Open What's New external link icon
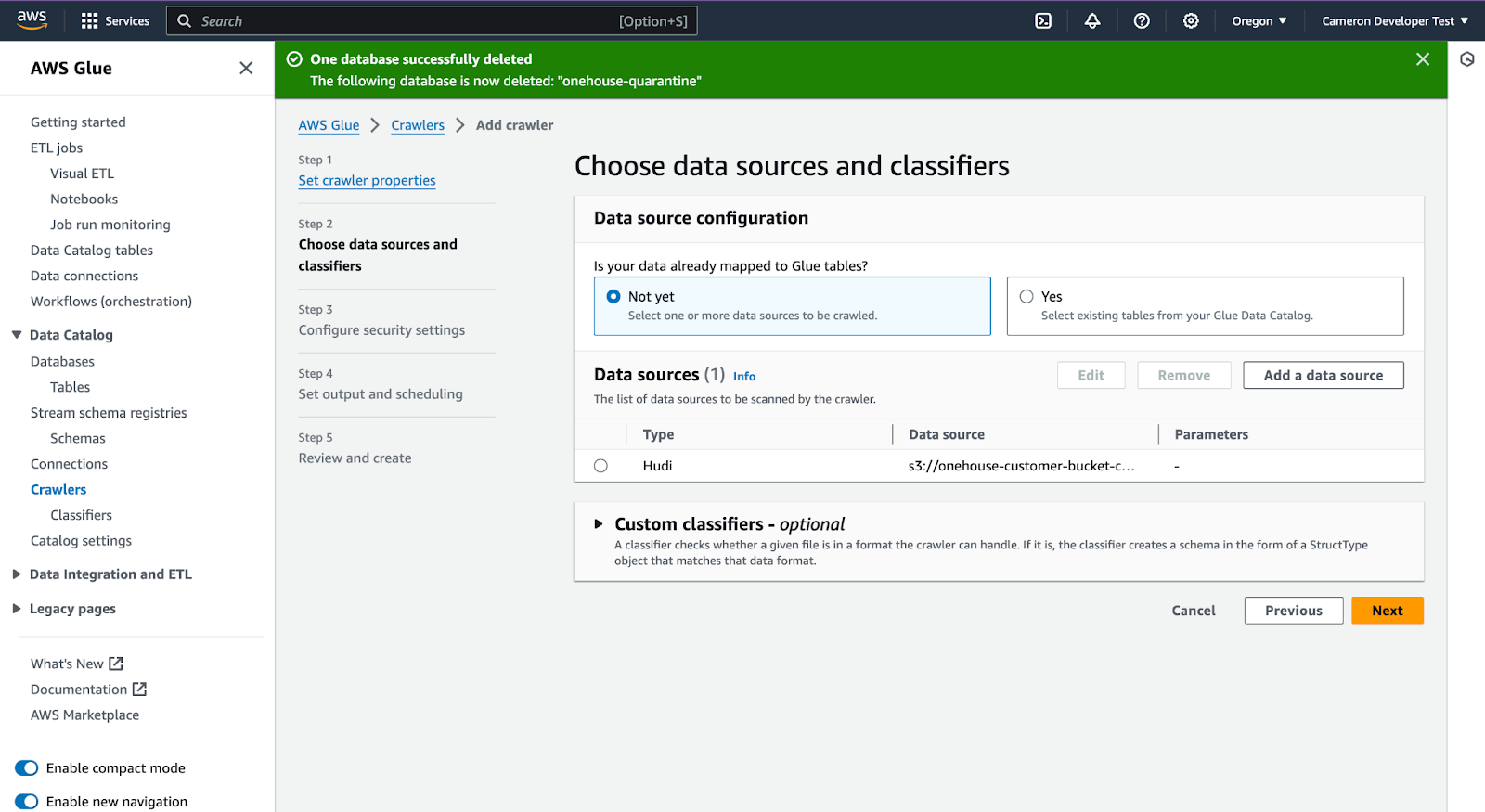Viewport: 1485px width, 812px height. click(x=116, y=664)
